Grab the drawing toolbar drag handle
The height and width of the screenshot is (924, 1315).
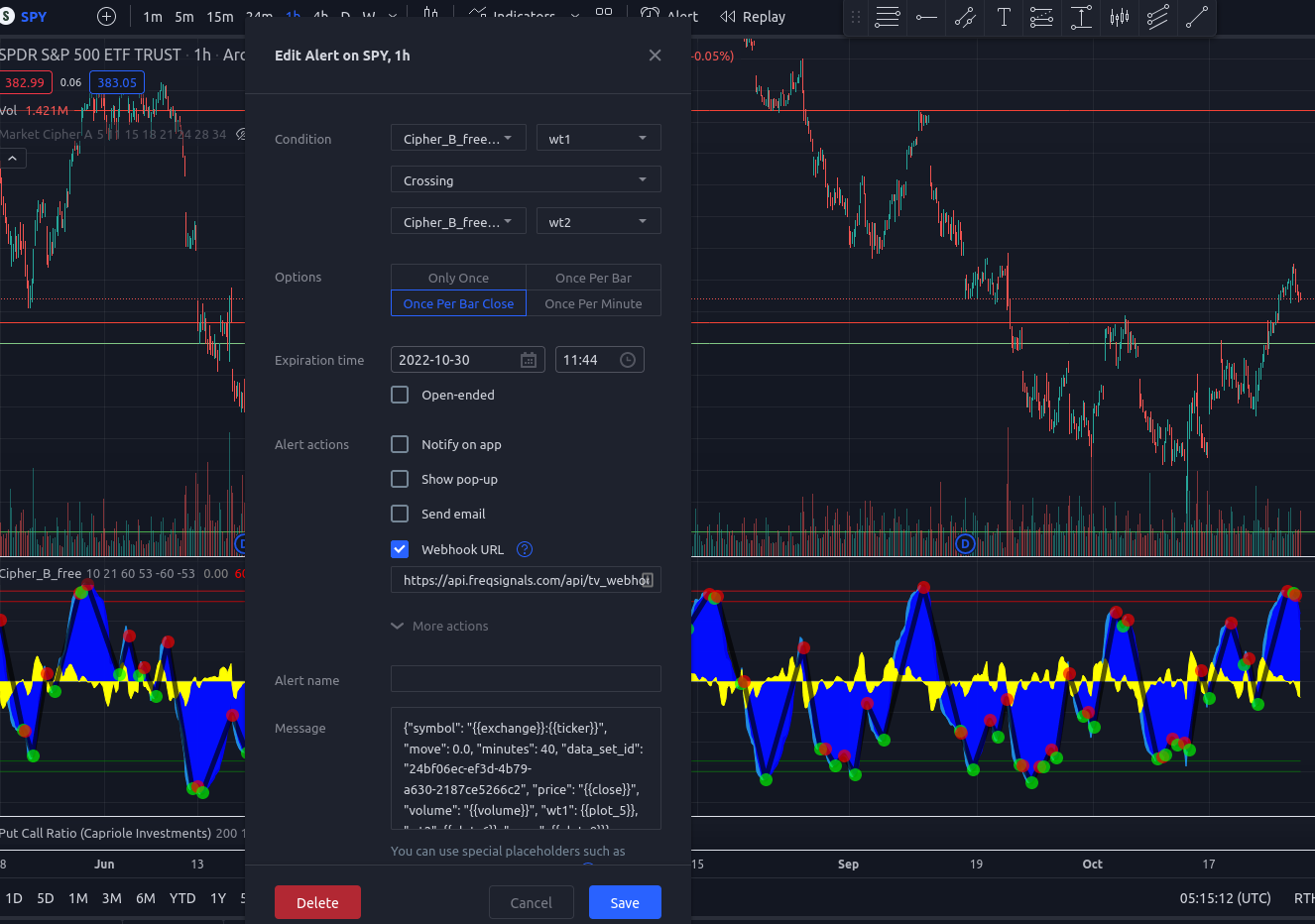point(856,17)
